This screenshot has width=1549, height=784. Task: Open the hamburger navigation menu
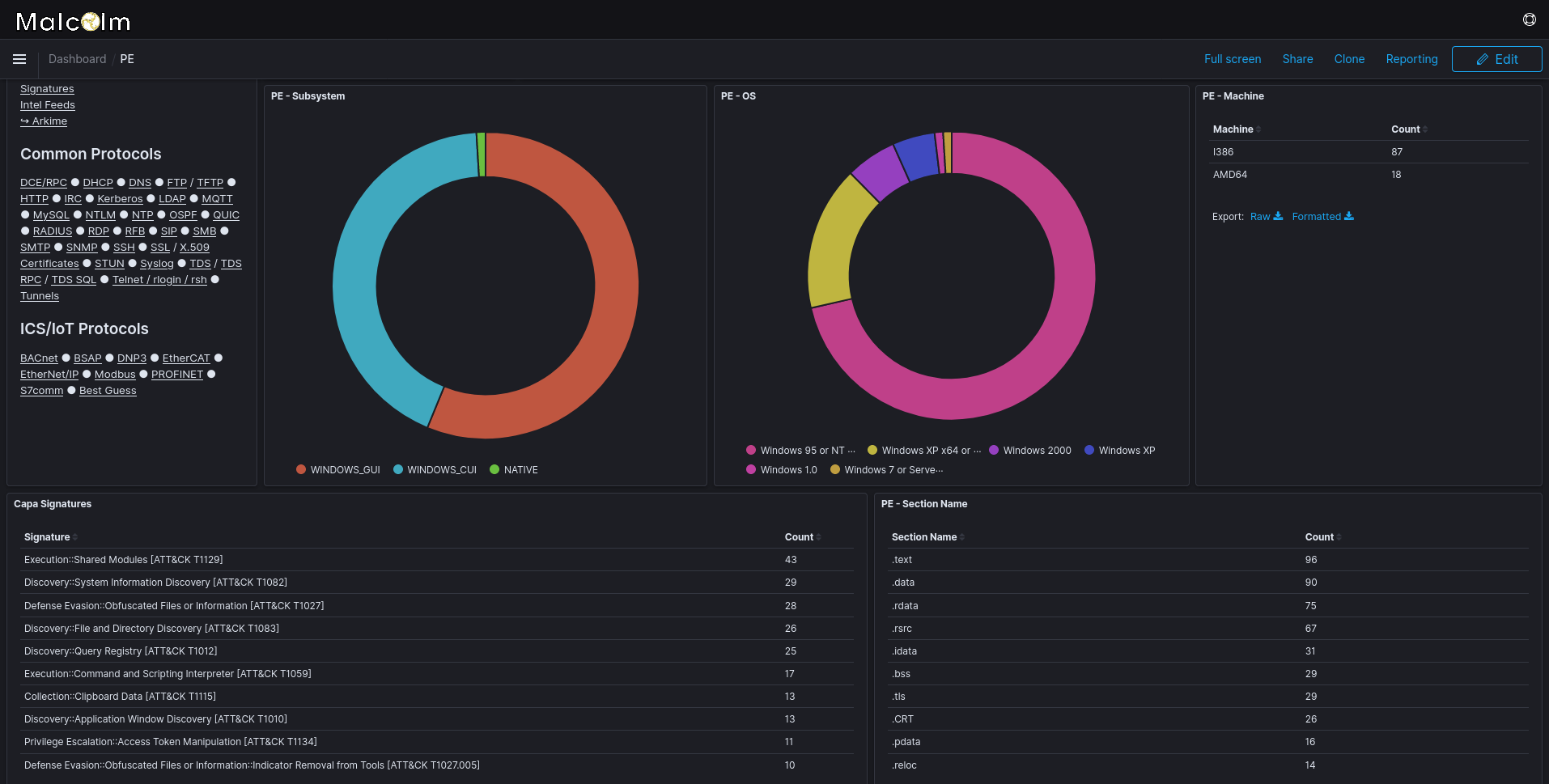coord(19,58)
